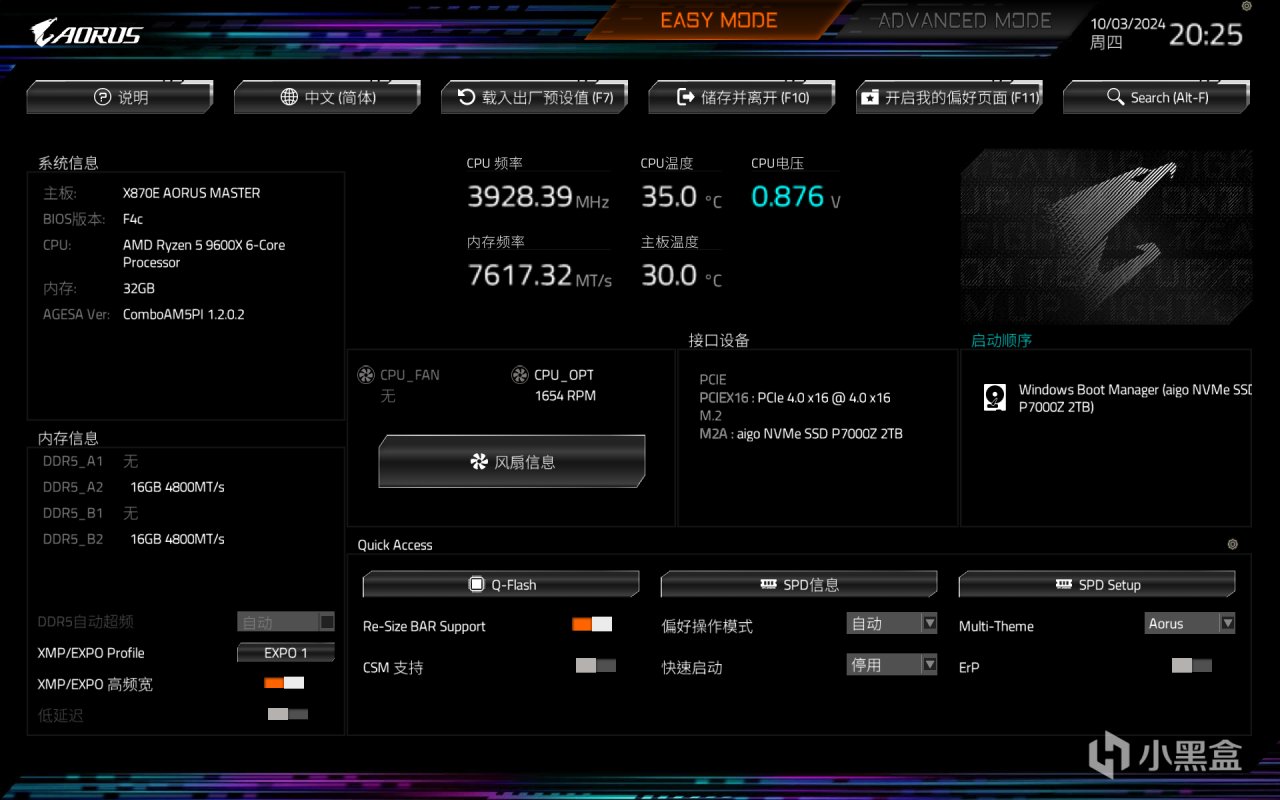This screenshot has height=800, width=1280.
Task: Toggle the ErP switch
Action: coord(1192,666)
